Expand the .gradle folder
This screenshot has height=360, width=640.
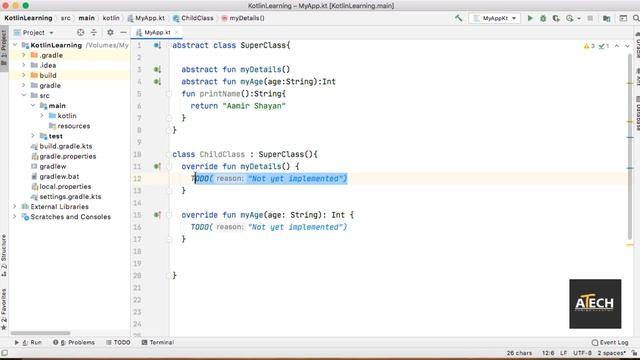24,55
